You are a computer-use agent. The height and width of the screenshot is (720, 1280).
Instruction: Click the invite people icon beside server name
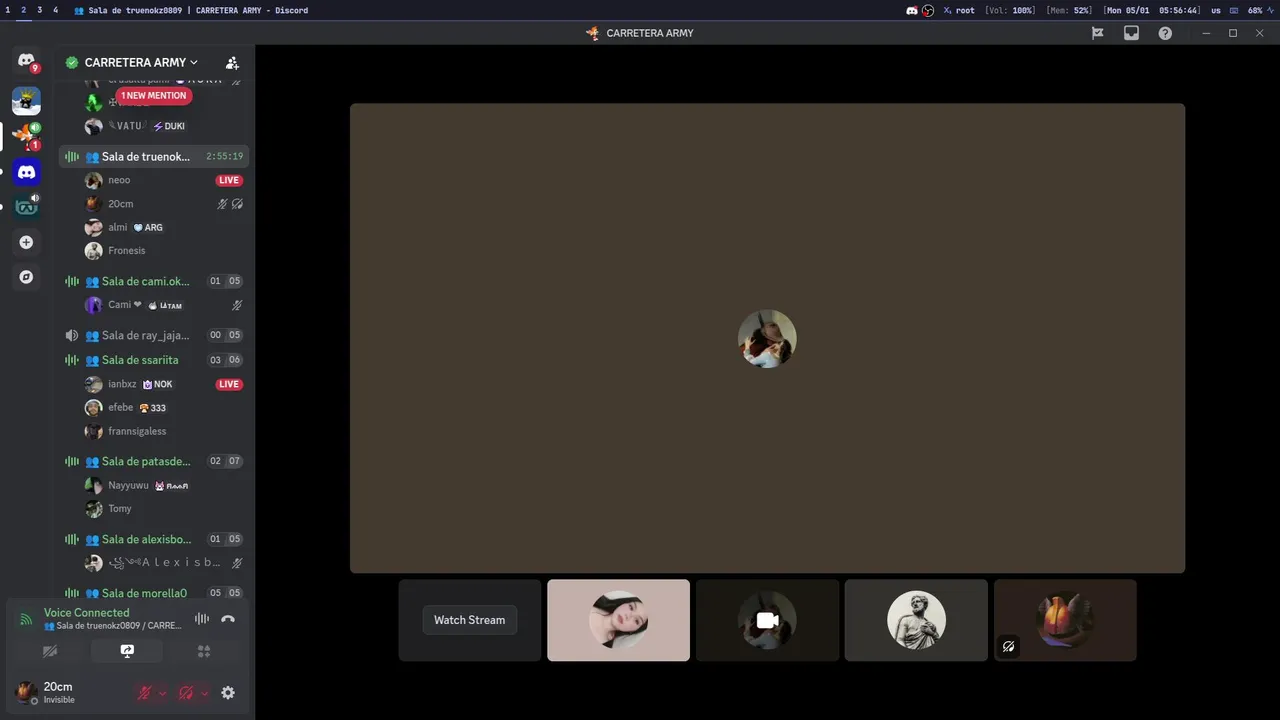pyautogui.click(x=232, y=62)
